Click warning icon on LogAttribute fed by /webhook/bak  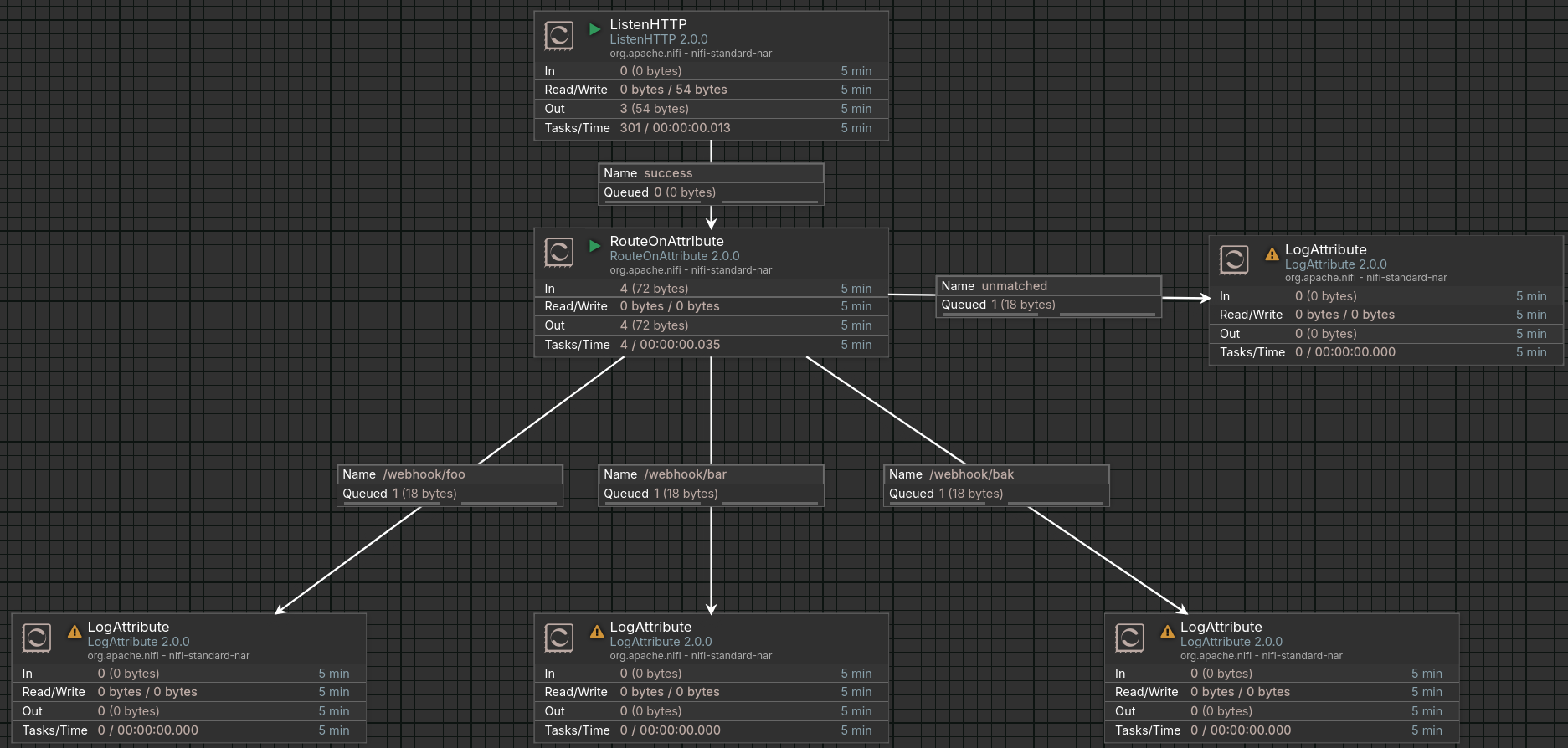(x=1167, y=632)
